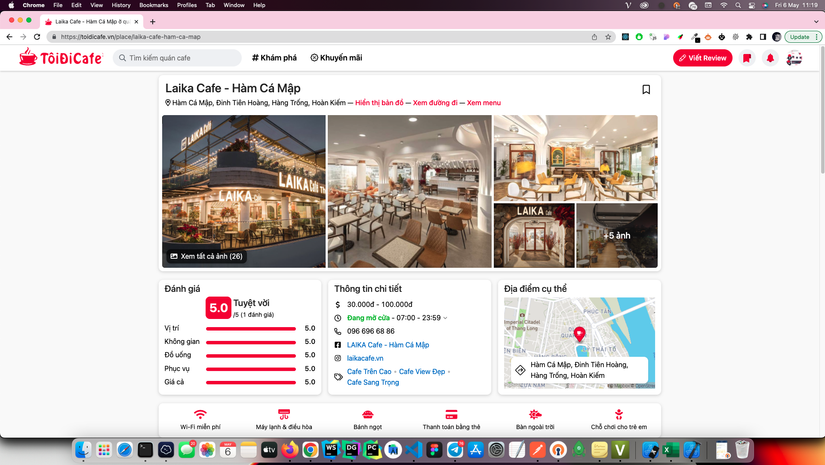This screenshot has width=825, height=465.
Task: Open the LAIKA storefront night photo
Action: click(244, 191)
